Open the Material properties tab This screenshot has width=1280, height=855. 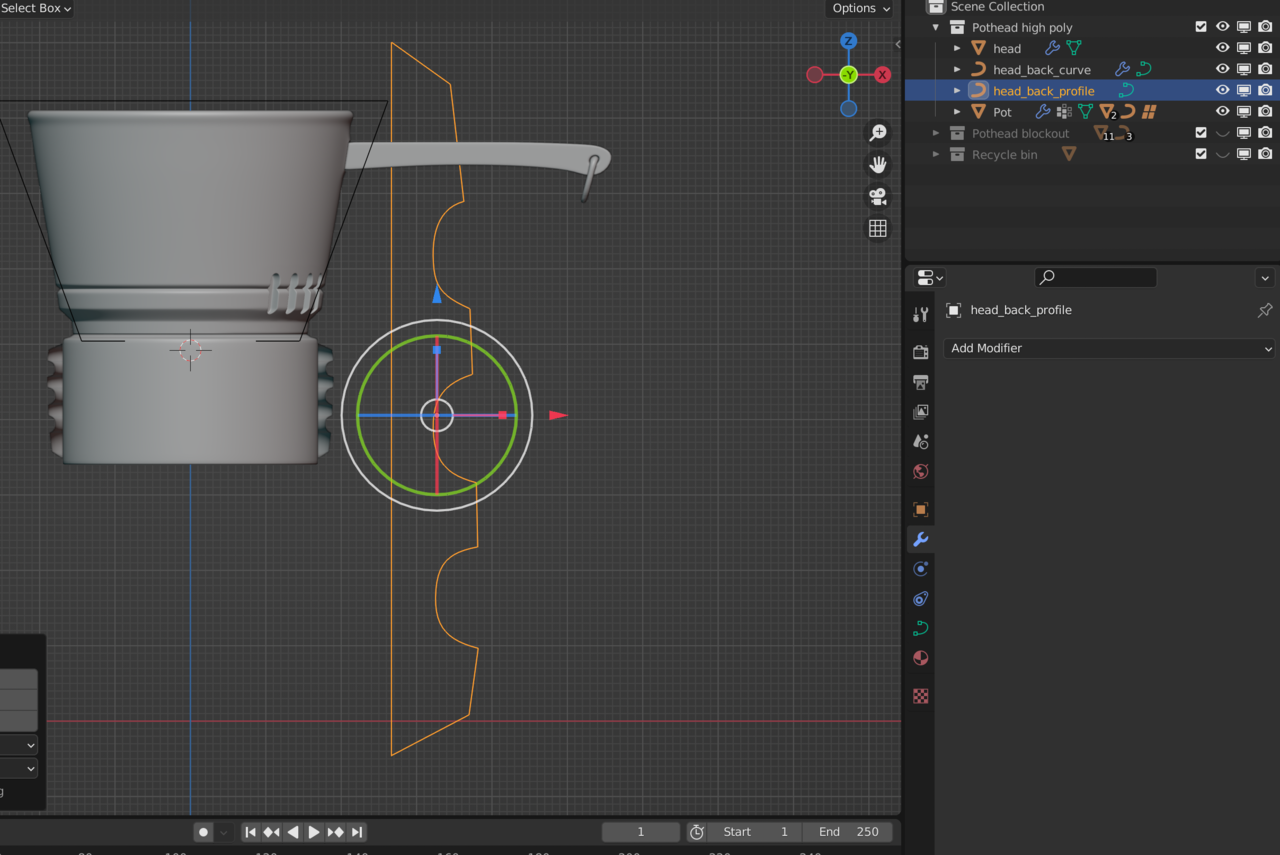pyautogui.click(x=920, y=658)
